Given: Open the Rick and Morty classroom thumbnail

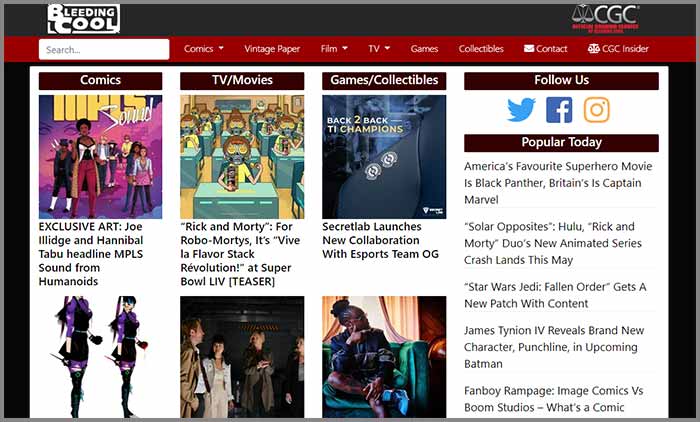Looking at the screenshot, I should 242,157.
